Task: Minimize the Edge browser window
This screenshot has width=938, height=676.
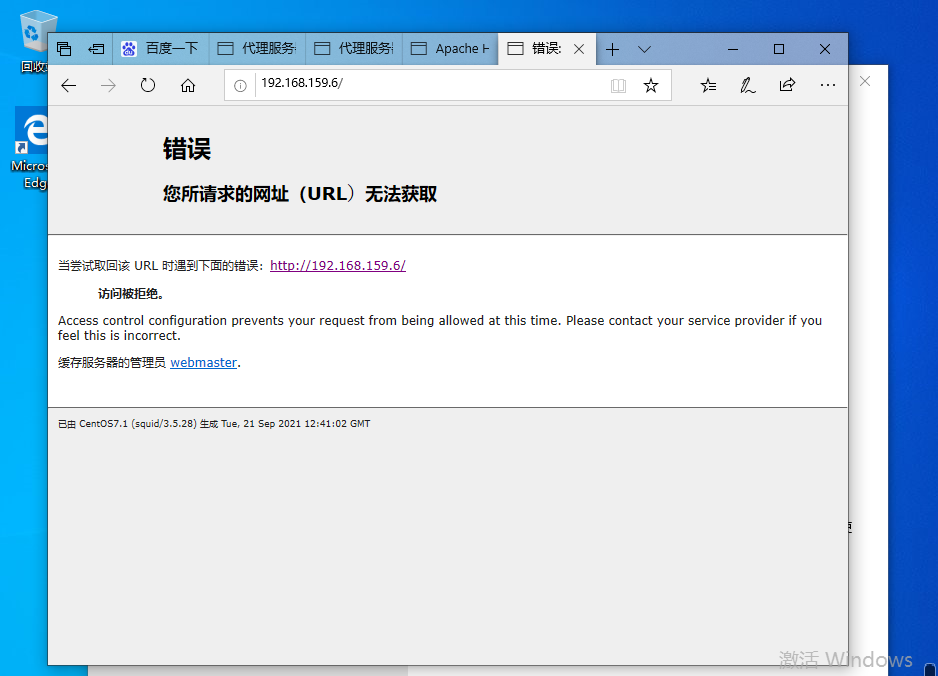Action: pos(733,49)
